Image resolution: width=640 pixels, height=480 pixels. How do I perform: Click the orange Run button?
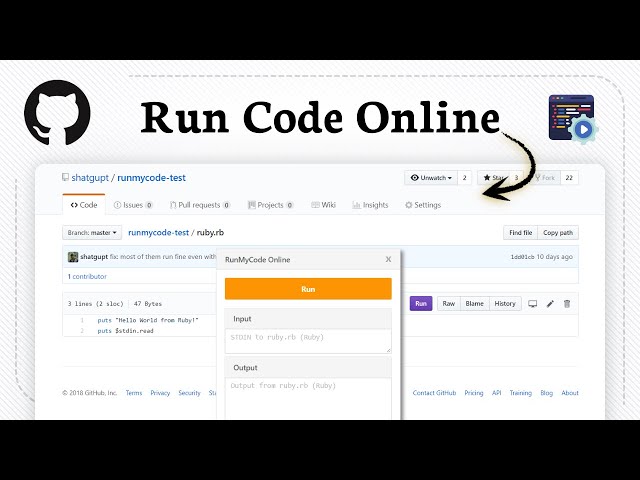click(x=308, y=289)
